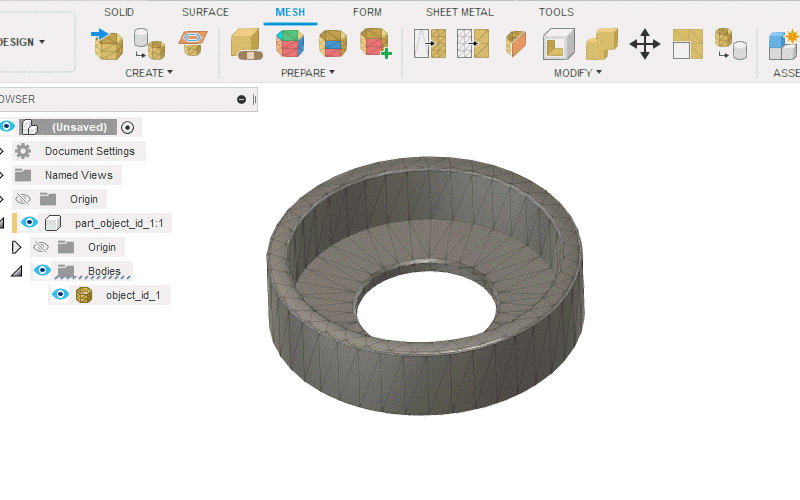This screenshot has height=500, width=800.
Task: Select the part_object_id_1:1 component label
Action: point(119,223)
